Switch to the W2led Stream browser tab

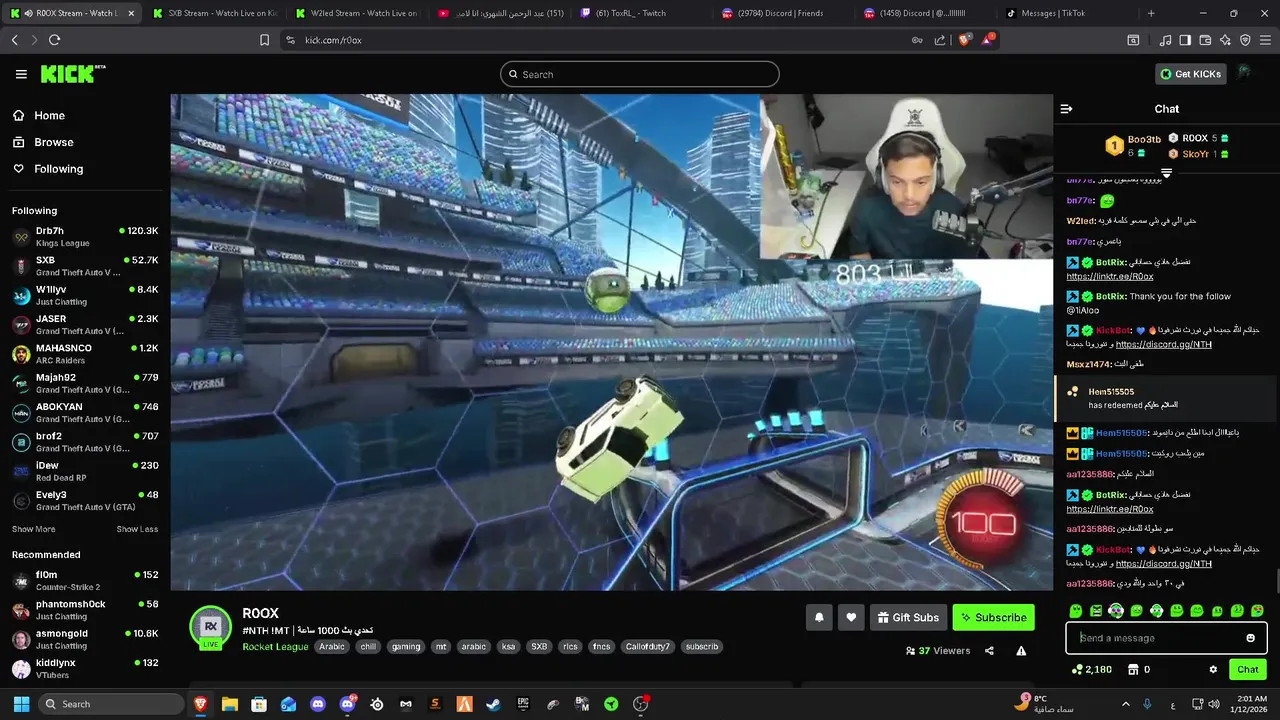(x=358, y=13)
